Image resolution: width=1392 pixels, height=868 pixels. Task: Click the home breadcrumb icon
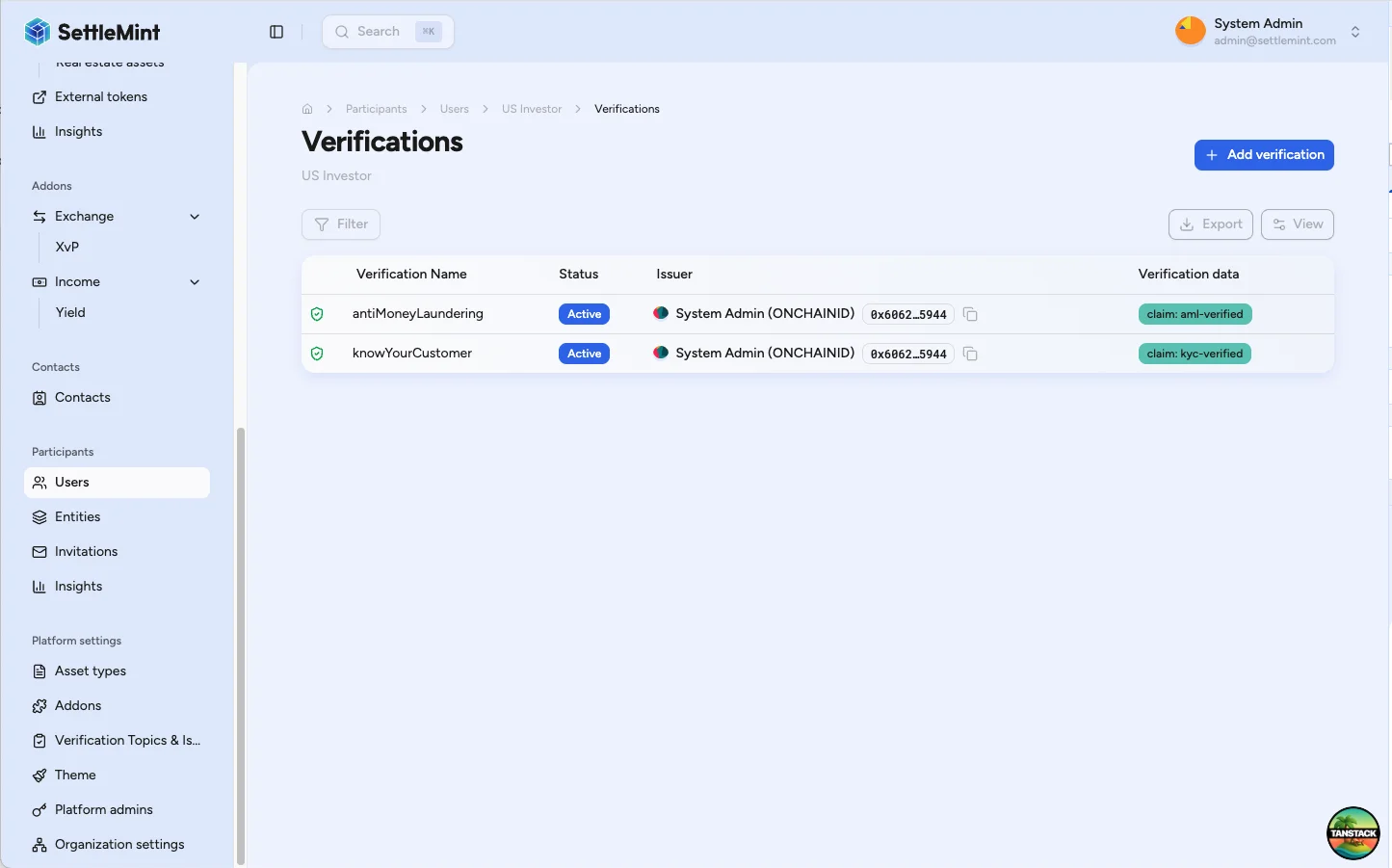tap(307, 109)
